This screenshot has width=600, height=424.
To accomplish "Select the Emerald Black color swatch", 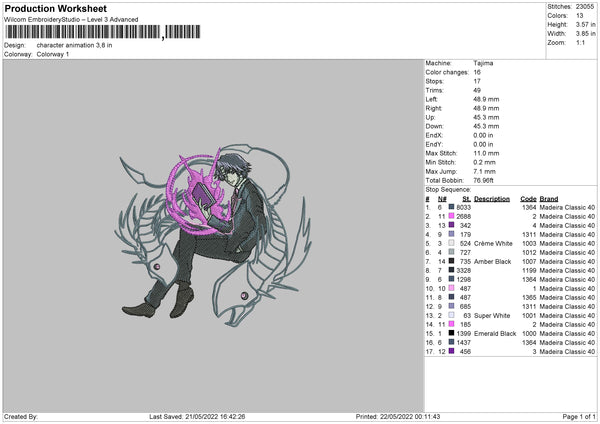I will pyautogui.click(x=452, y=333).
